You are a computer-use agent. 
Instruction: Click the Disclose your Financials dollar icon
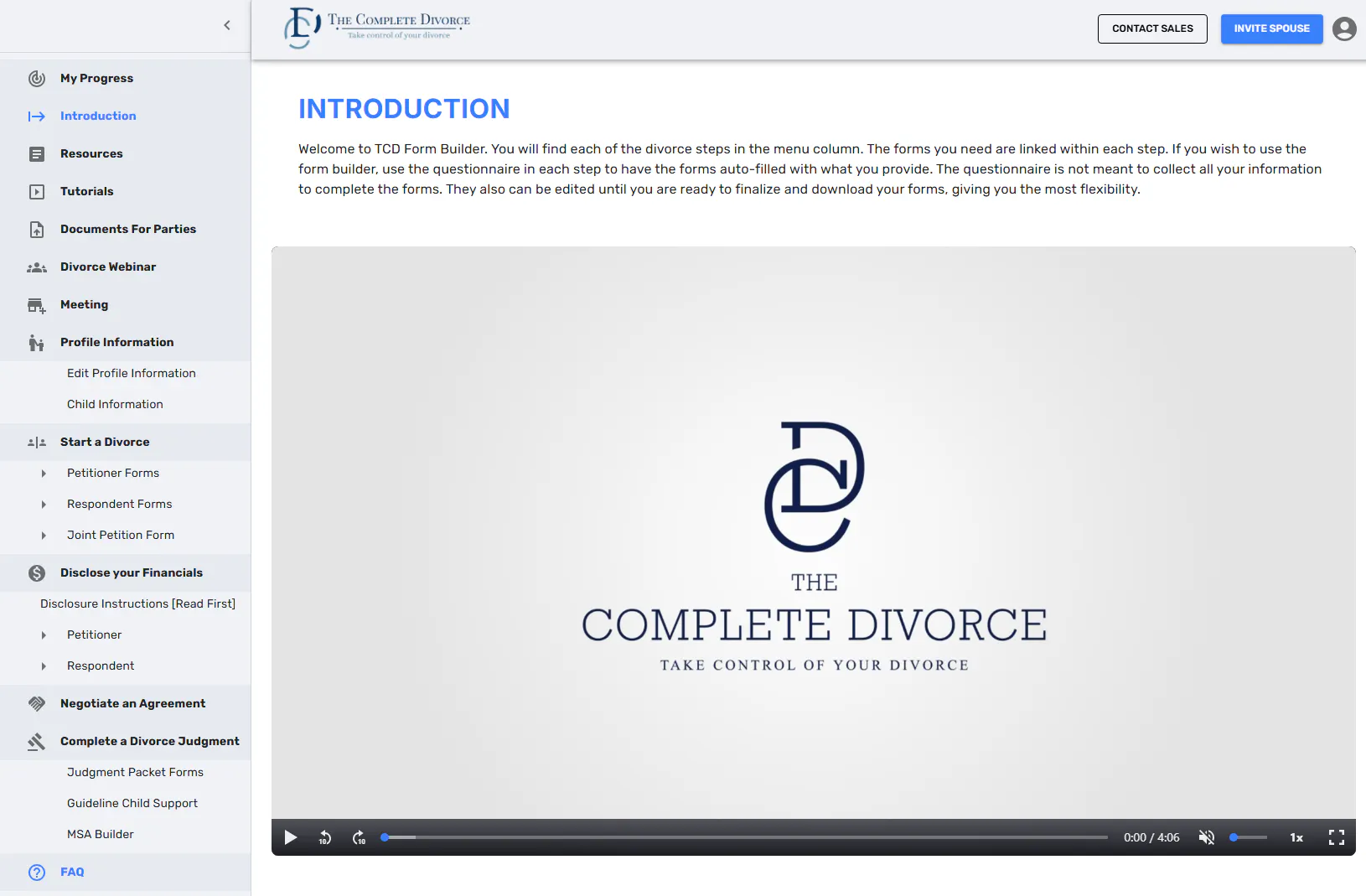(37, 573)
